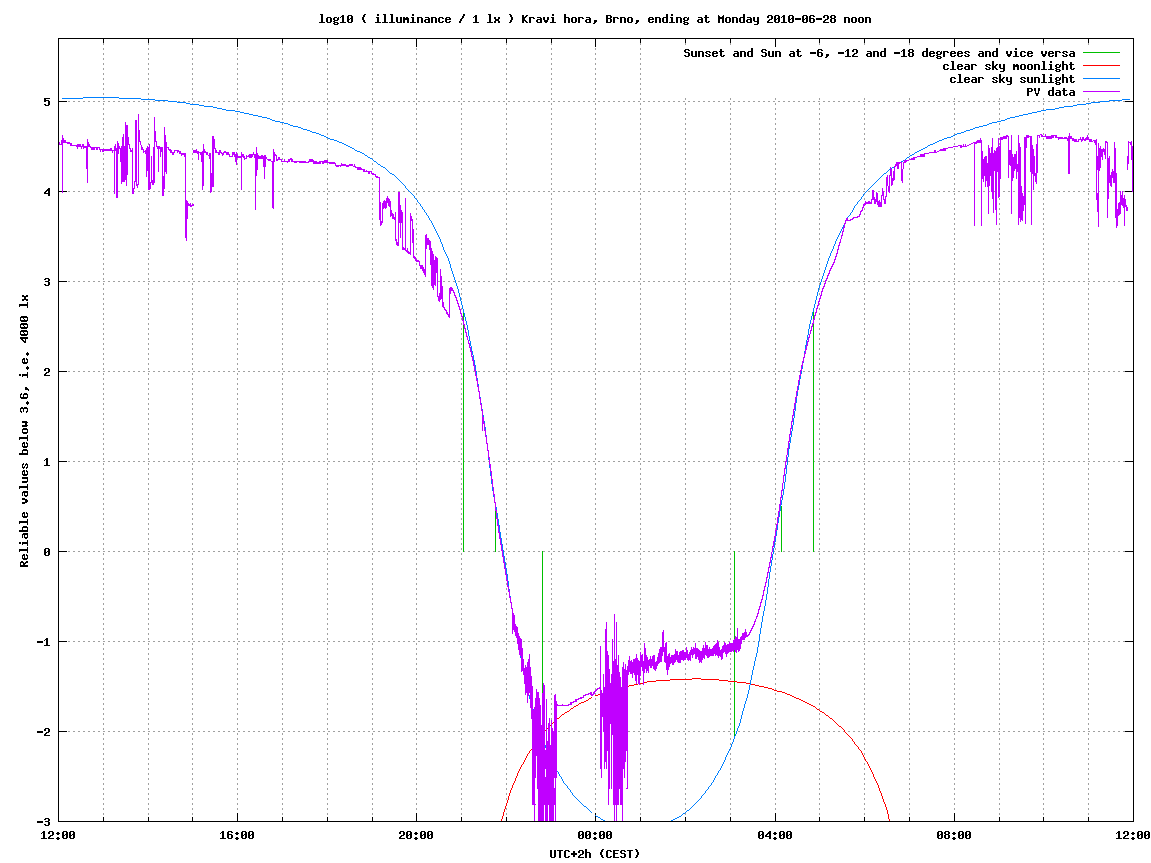
Task: Click the '00:00' x-axis tick label
Action: 595,836
